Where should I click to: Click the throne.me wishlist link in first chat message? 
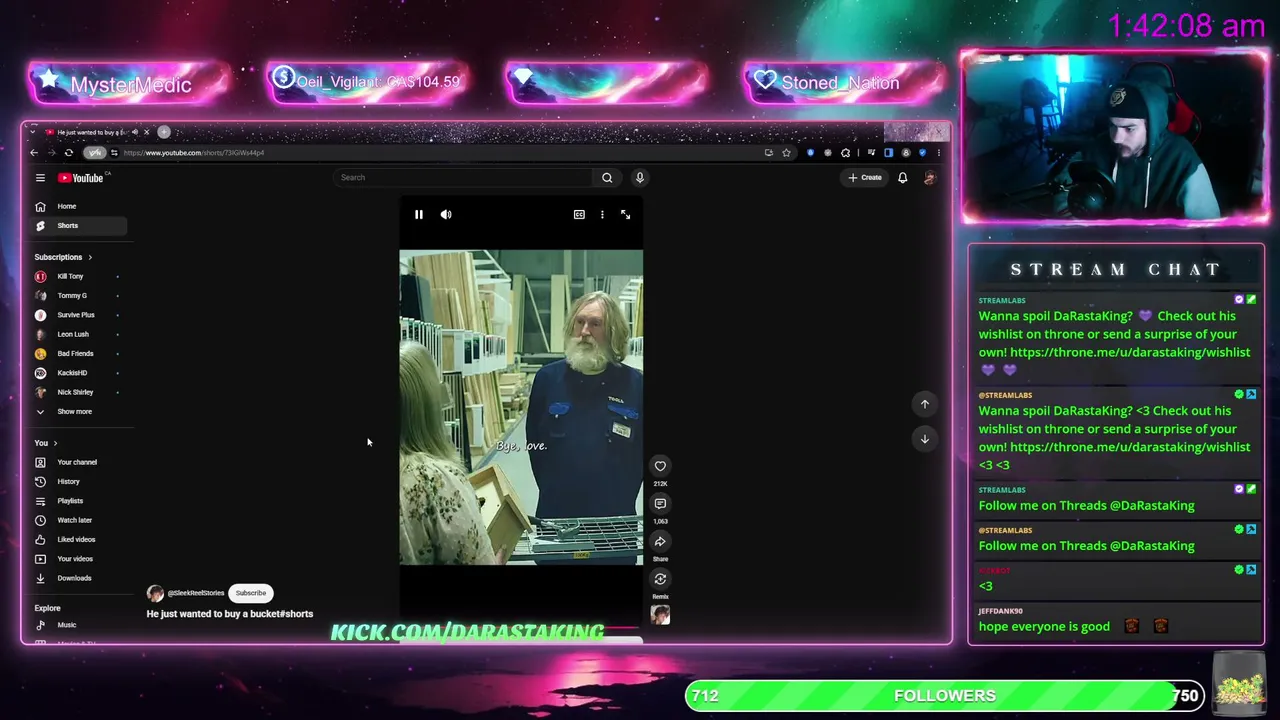click(1130, 352)
